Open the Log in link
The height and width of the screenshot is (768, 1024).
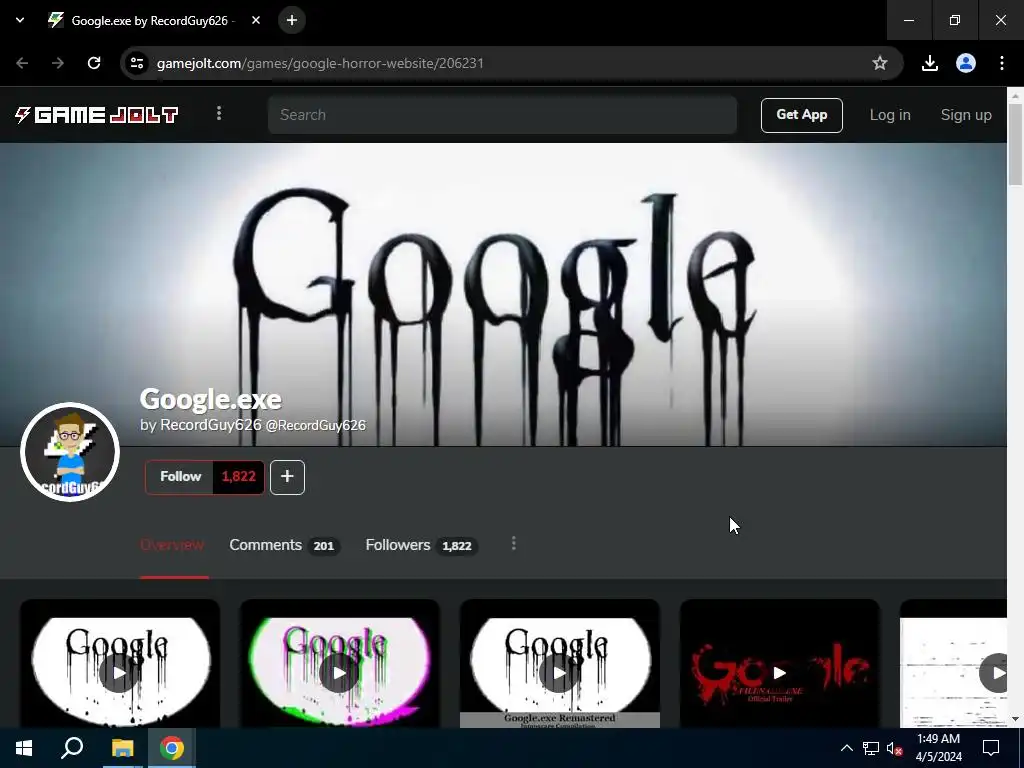889,115
